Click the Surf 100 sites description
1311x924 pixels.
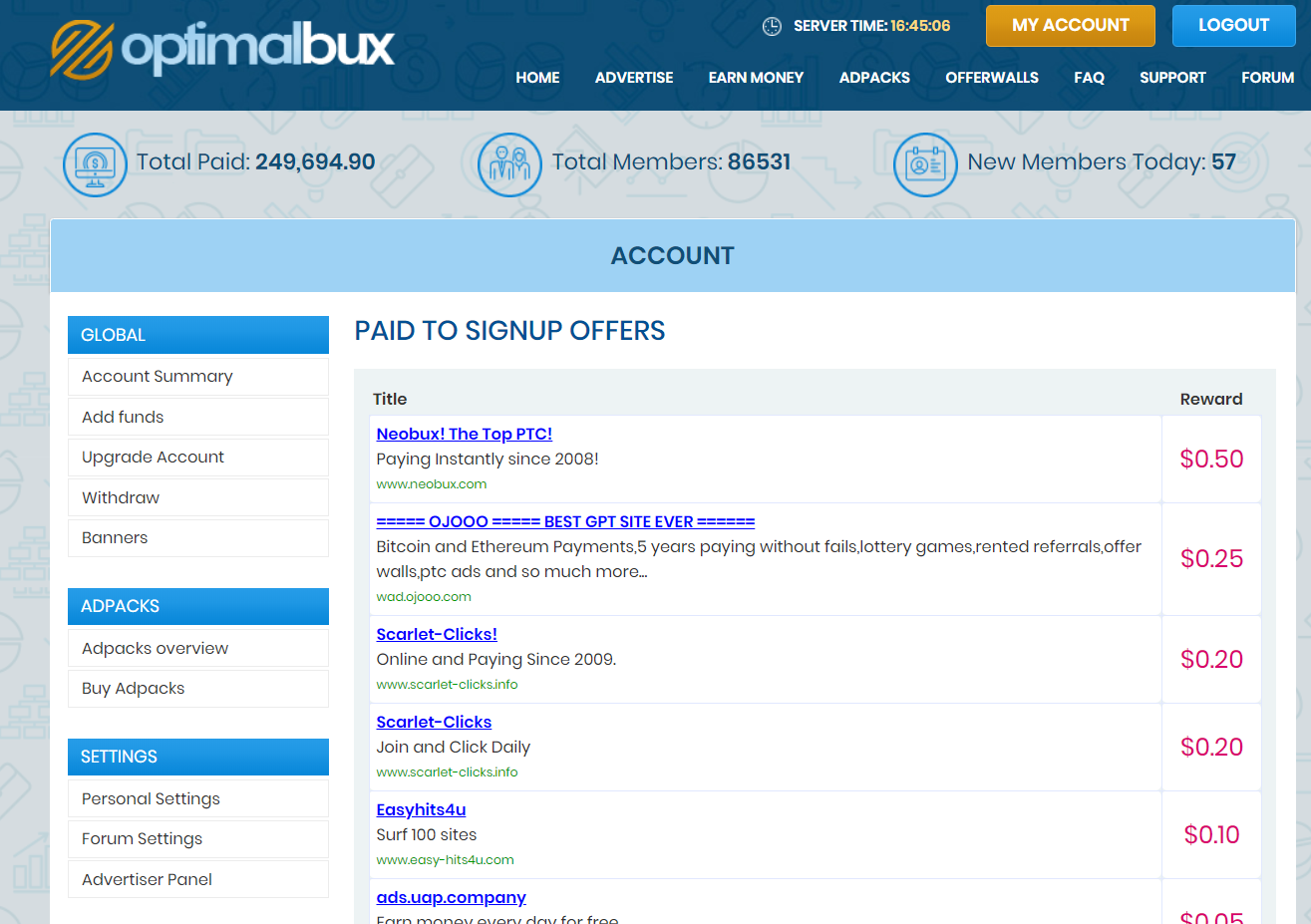[x=427, y=835]
